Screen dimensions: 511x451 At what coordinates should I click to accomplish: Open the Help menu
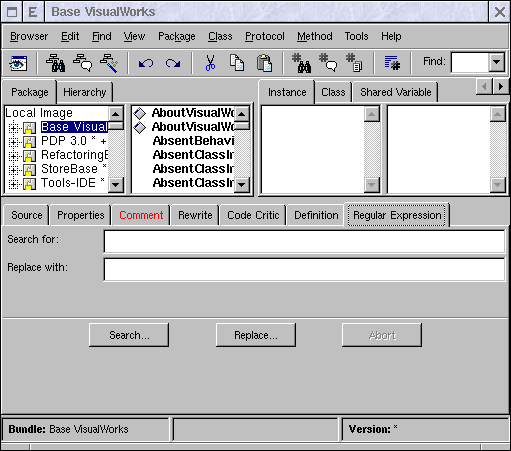click(x=391, y=36)
